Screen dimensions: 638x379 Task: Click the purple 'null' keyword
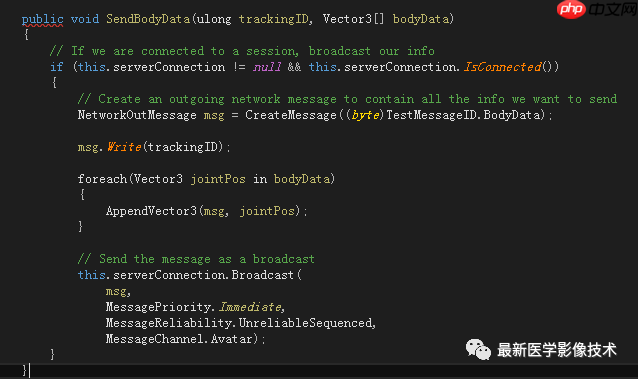coord(267,67)
